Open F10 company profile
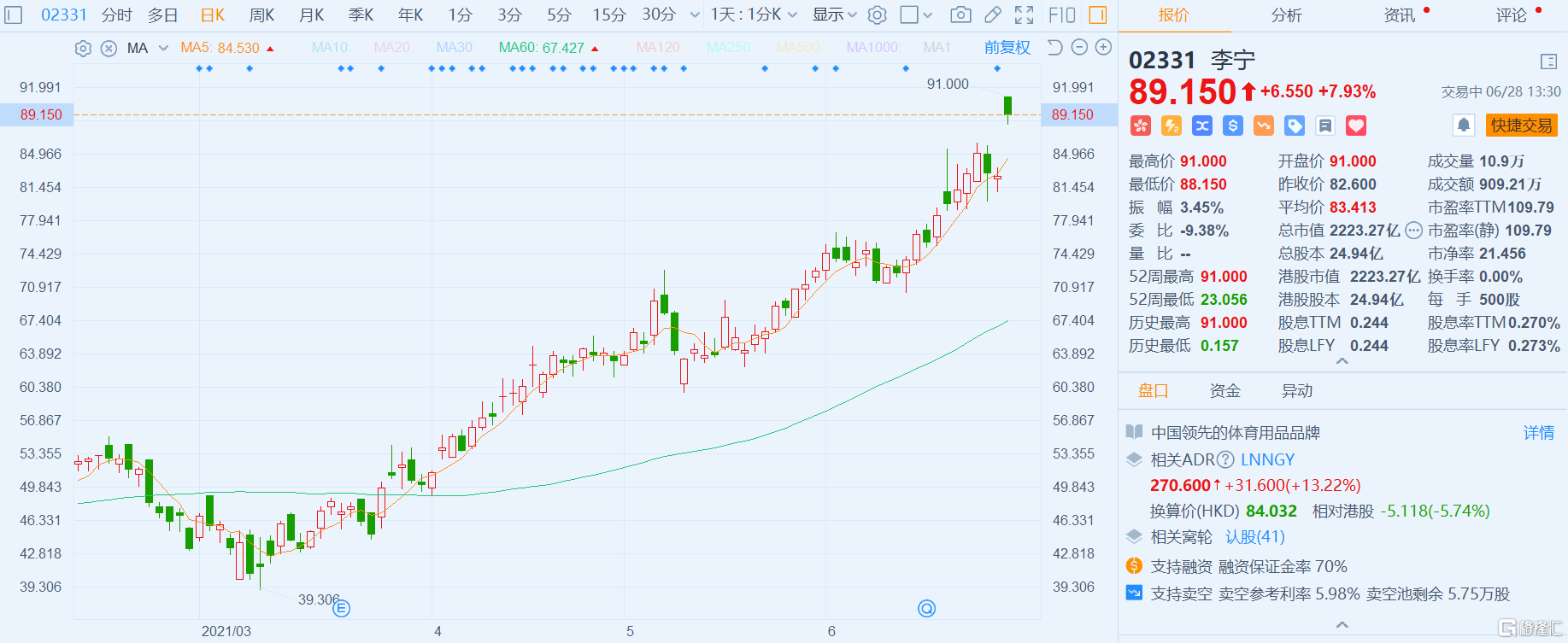Image resolution: width=1568 pixels, height=643 pixels. pos(1062,15)
